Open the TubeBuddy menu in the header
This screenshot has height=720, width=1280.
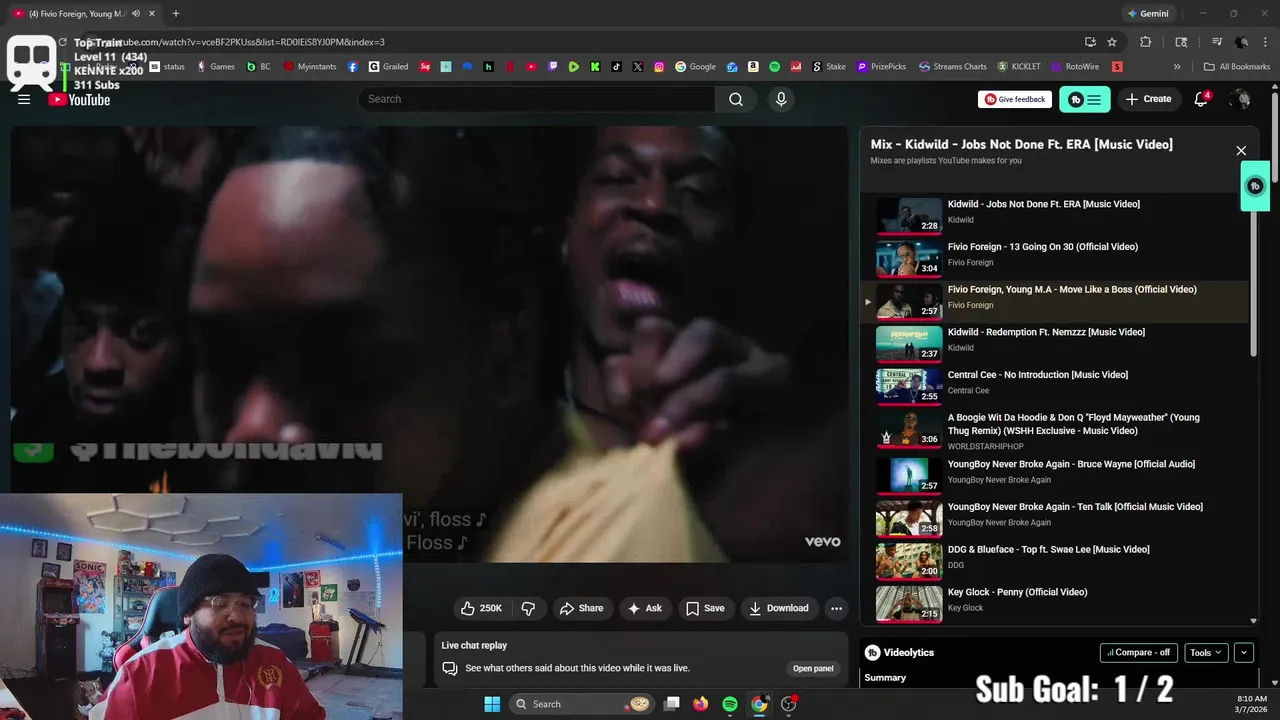[1085, 99]
